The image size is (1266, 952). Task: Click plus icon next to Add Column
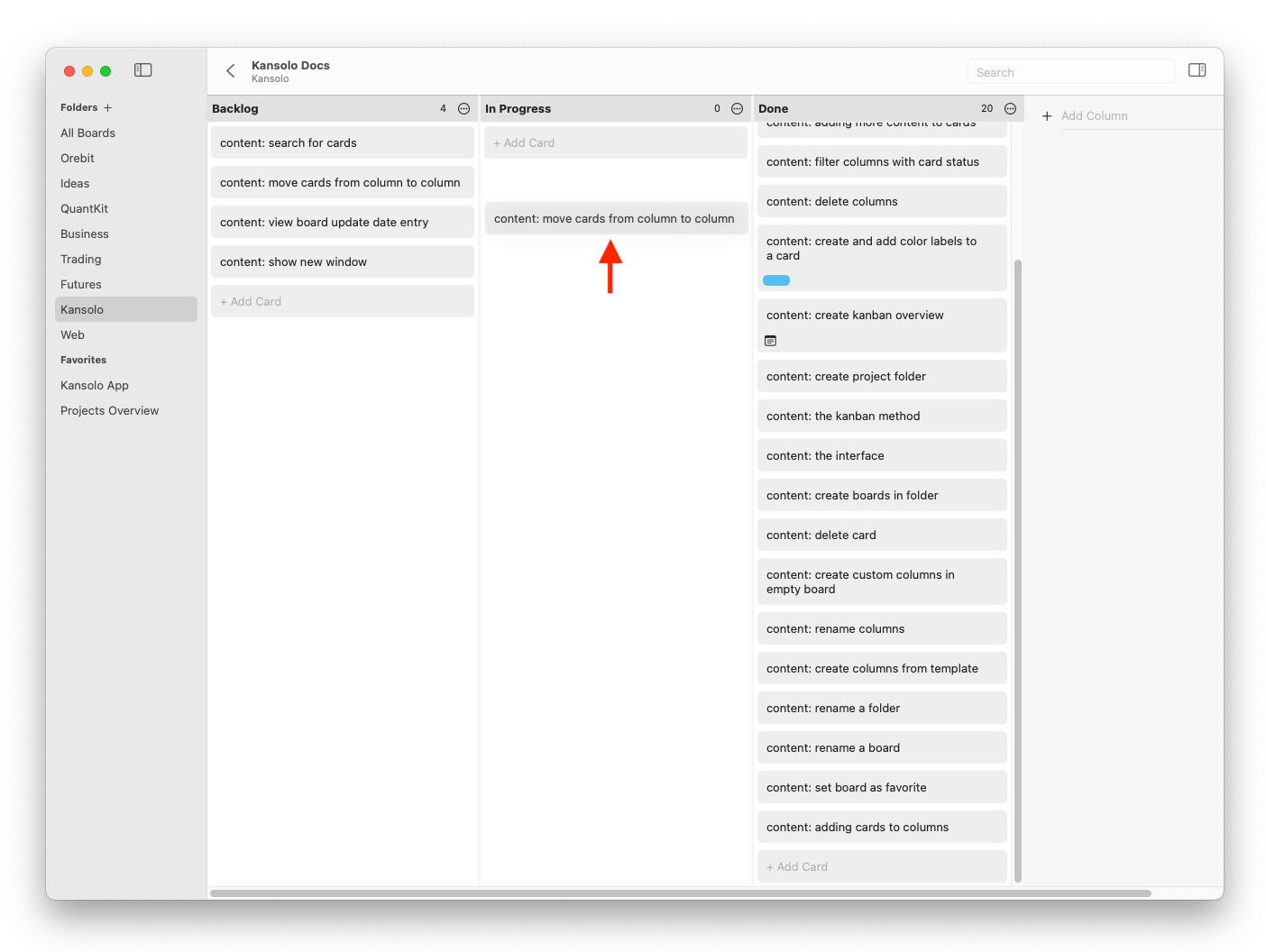(1047, 116)
